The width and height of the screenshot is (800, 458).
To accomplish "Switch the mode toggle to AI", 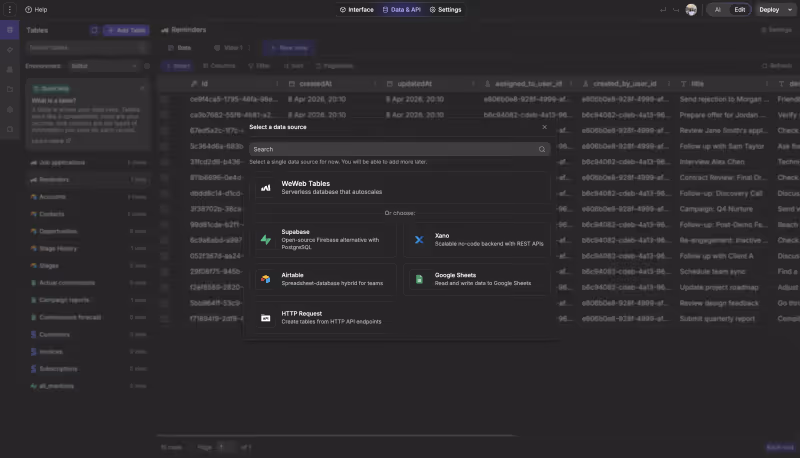I will point(718,10).
